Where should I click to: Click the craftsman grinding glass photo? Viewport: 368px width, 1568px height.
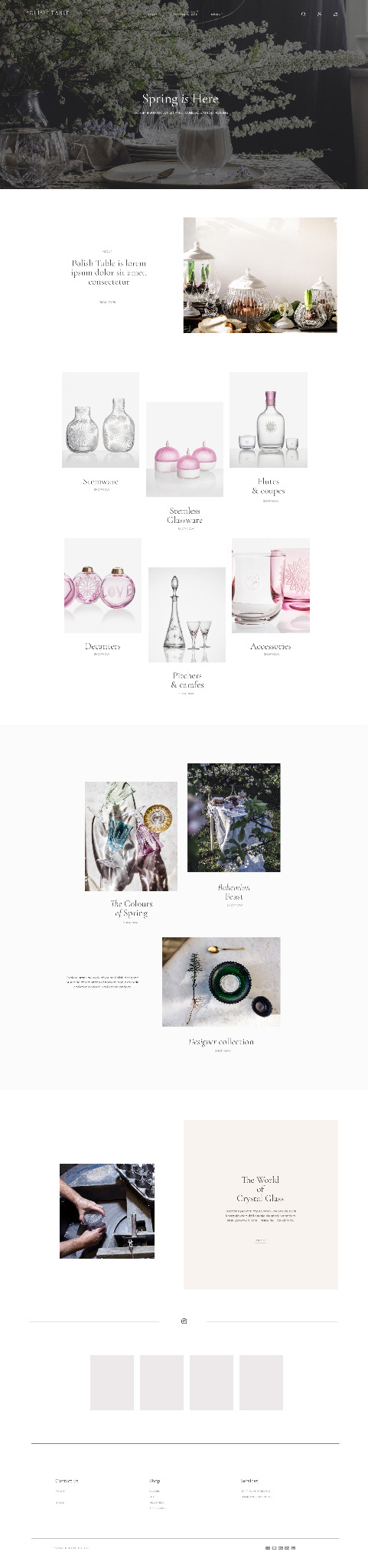tap(107, 1210)
